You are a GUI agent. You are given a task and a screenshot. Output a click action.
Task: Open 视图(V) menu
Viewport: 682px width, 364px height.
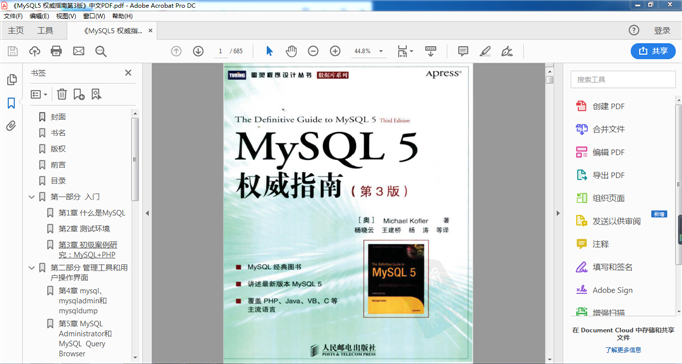point(66,16)
